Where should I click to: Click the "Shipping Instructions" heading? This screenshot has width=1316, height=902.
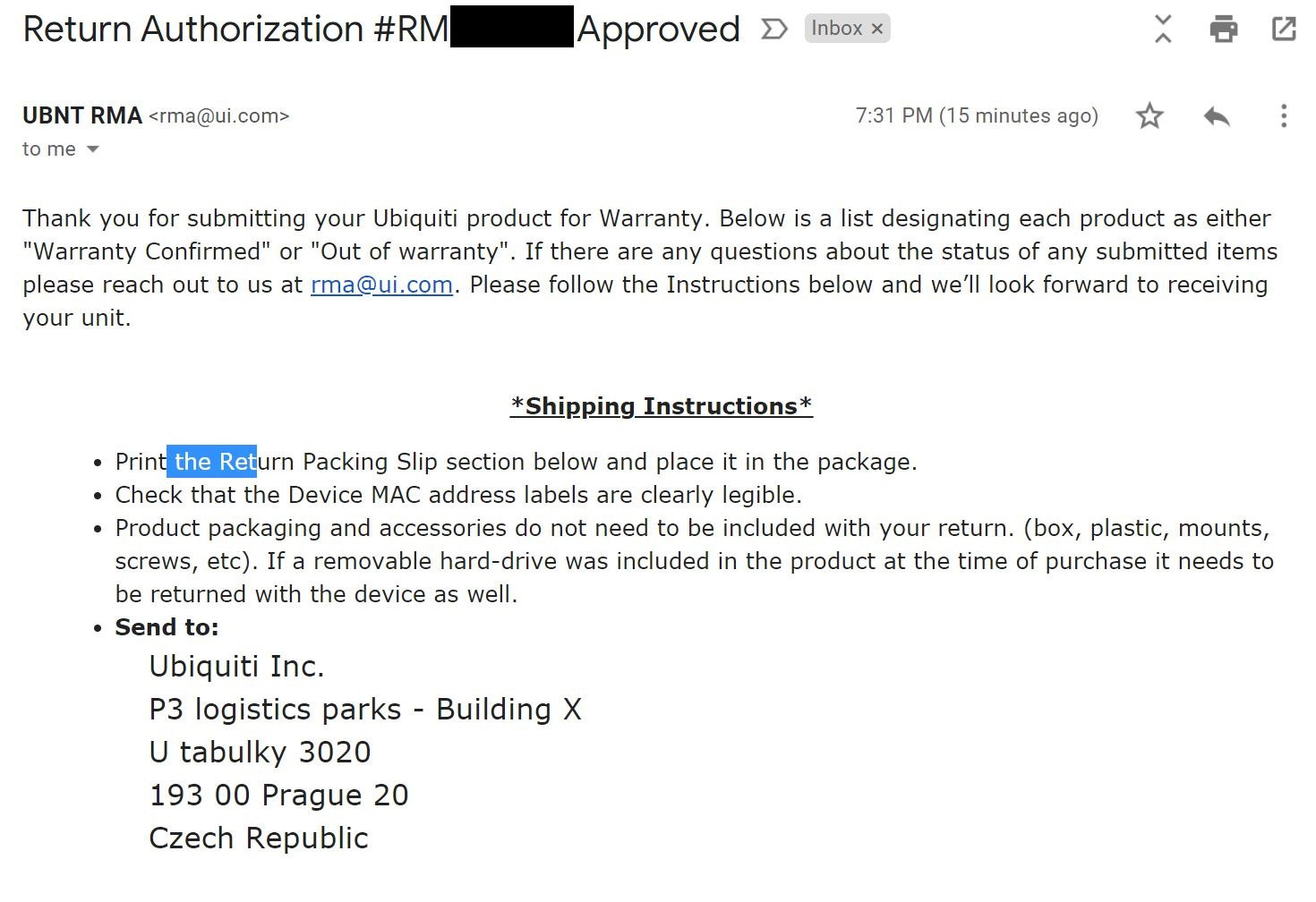[x=661, y=406]
